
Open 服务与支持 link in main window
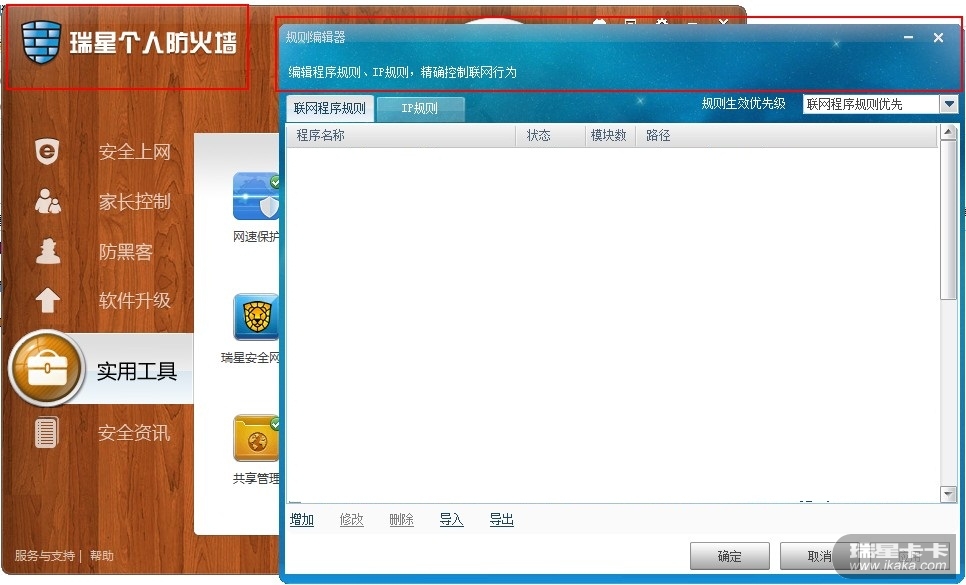[x=44, y=555]
